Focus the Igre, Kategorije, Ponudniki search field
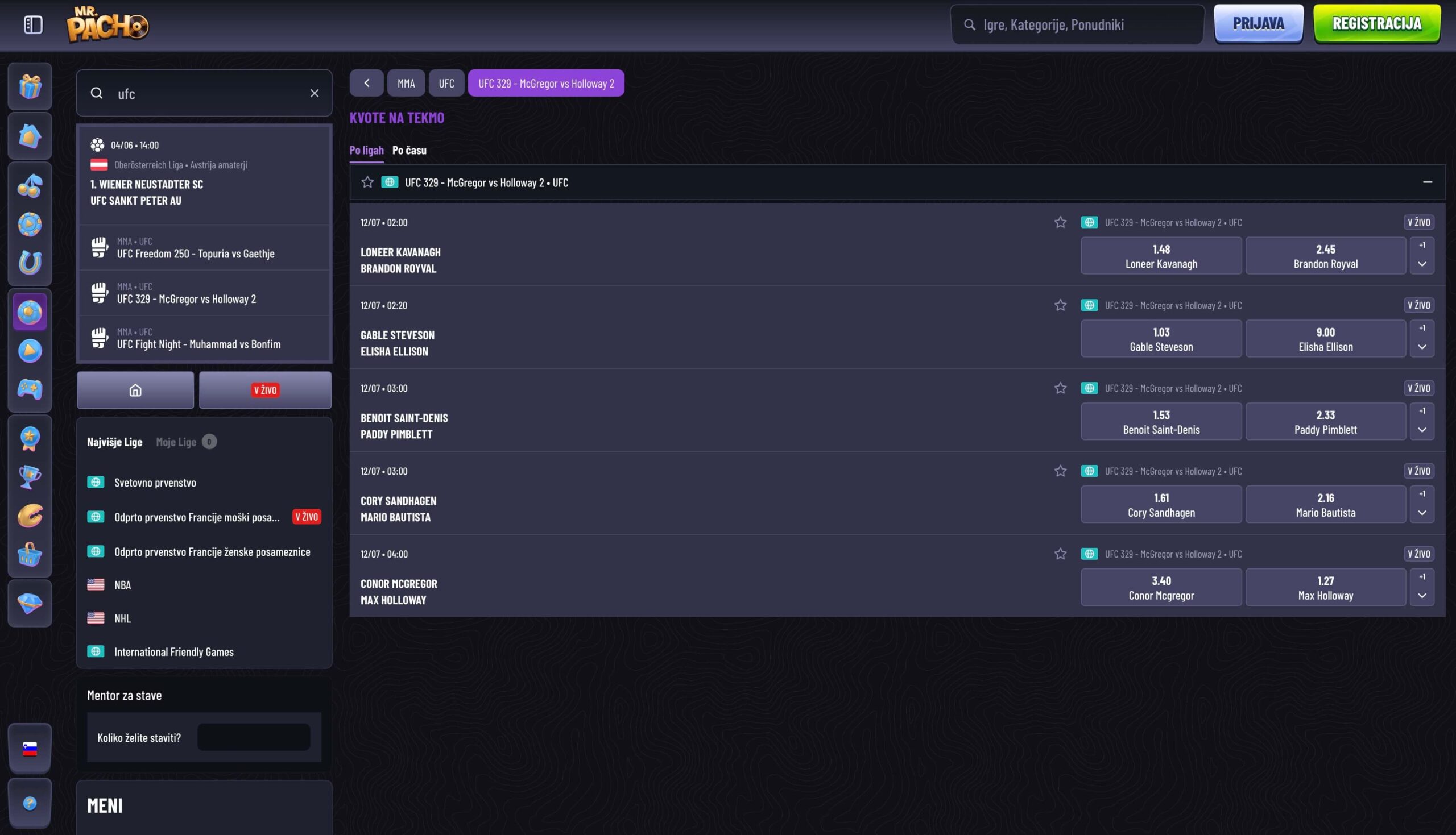This screenshot has height=835, width=1456. (x=1077, y=24)
